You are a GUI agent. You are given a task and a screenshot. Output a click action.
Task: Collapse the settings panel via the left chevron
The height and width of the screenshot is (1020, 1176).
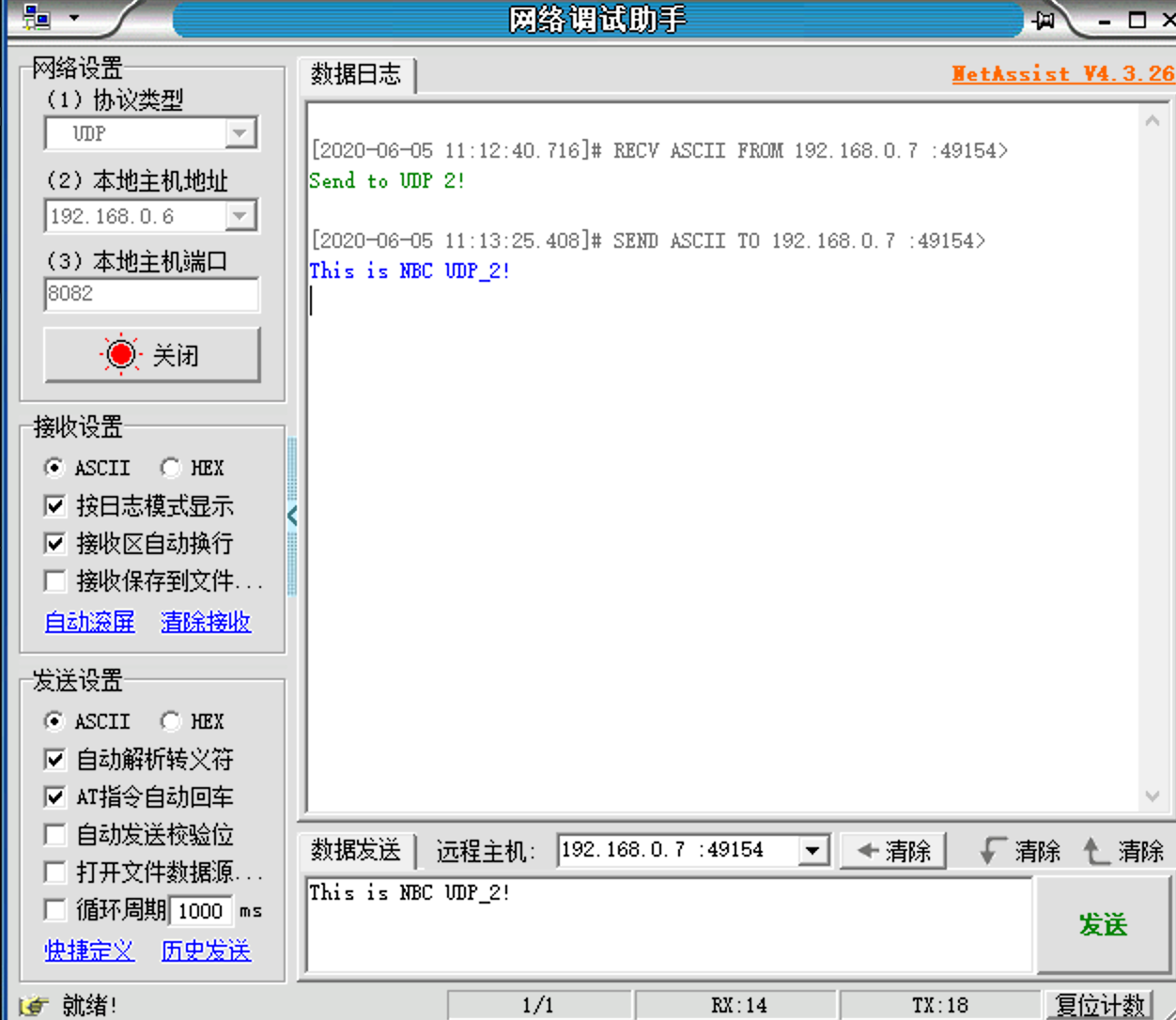[293, 515]
